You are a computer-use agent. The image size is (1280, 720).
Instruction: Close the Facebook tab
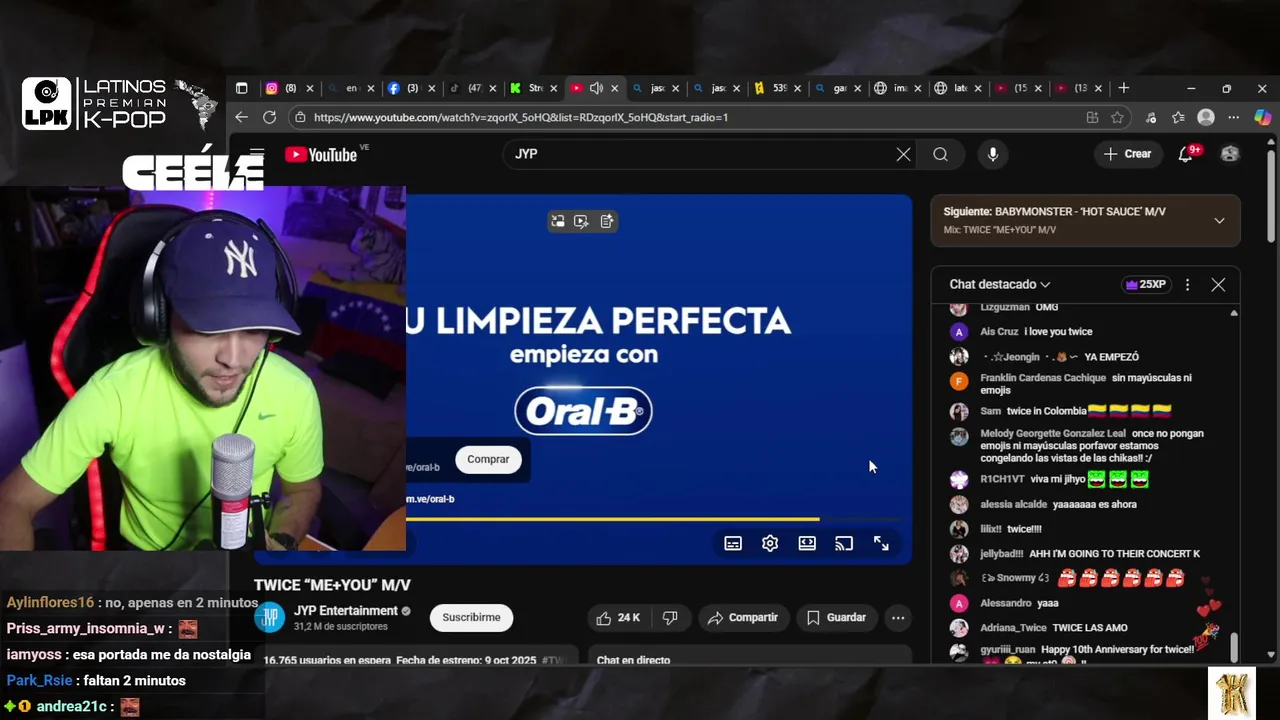[x=432, y=88]
